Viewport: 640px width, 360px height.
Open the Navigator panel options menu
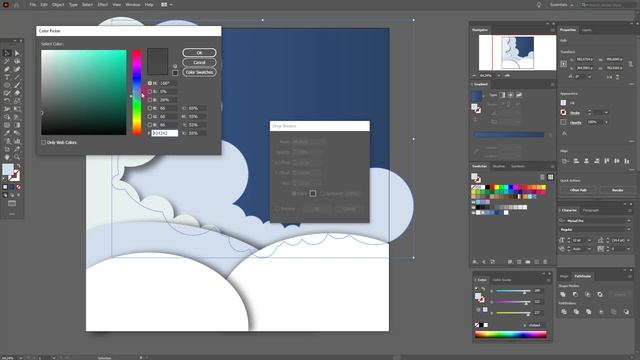(552, 30)
